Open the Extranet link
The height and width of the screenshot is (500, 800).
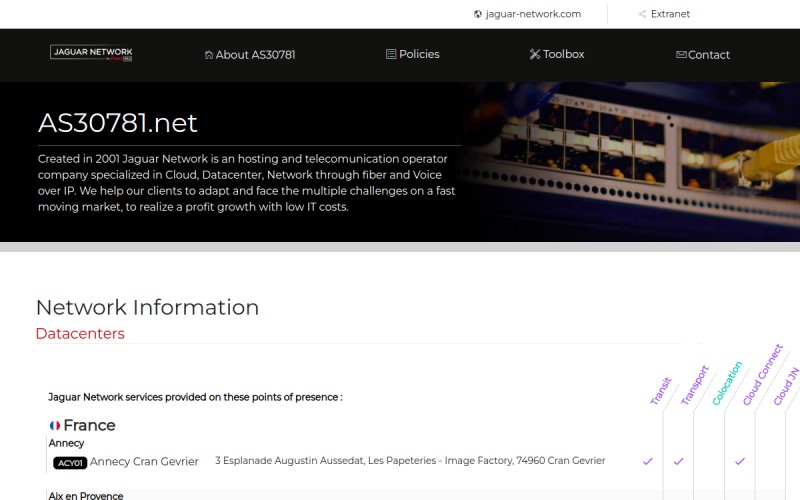[670, 14]
